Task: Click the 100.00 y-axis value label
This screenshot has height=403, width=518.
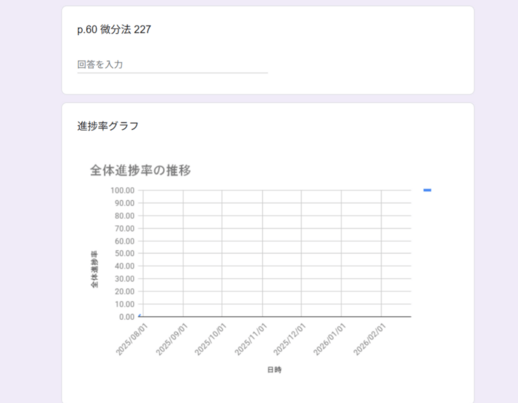Action: click(x=122, y=190)
